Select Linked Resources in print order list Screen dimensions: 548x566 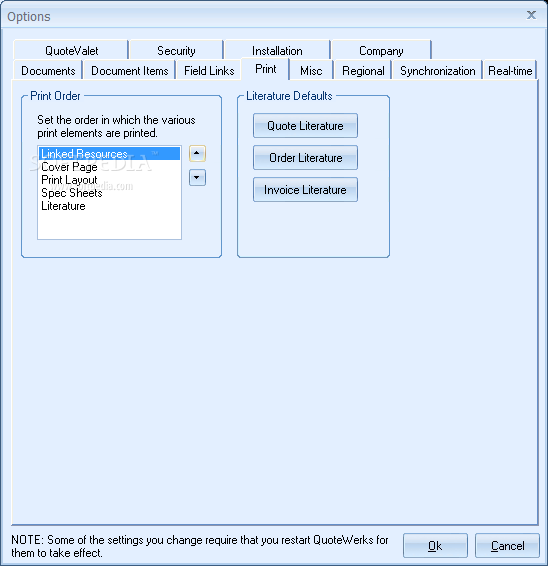(109, 153)
